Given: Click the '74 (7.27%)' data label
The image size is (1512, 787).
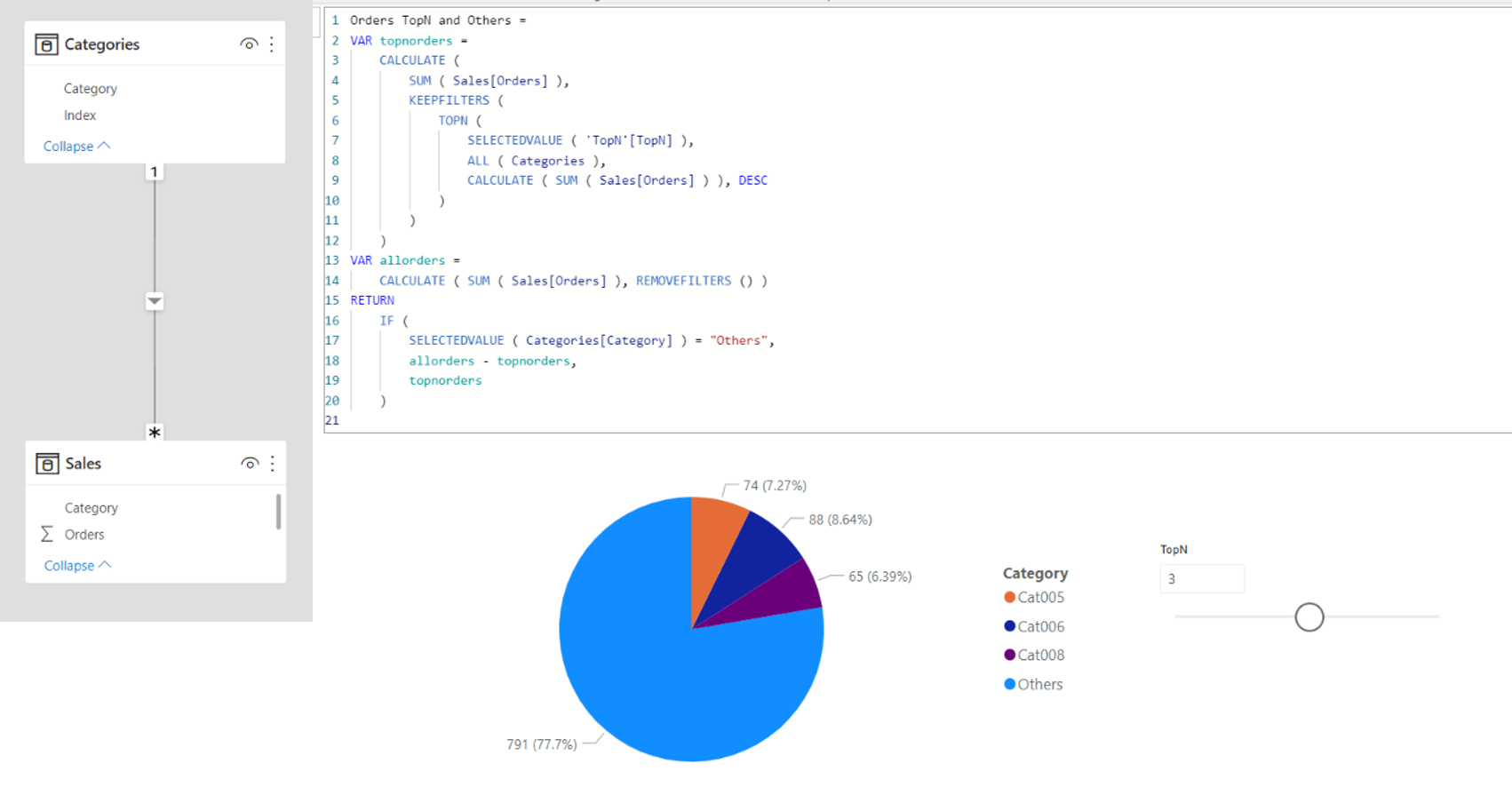Looking at the screenshot, I should [775, 486].
